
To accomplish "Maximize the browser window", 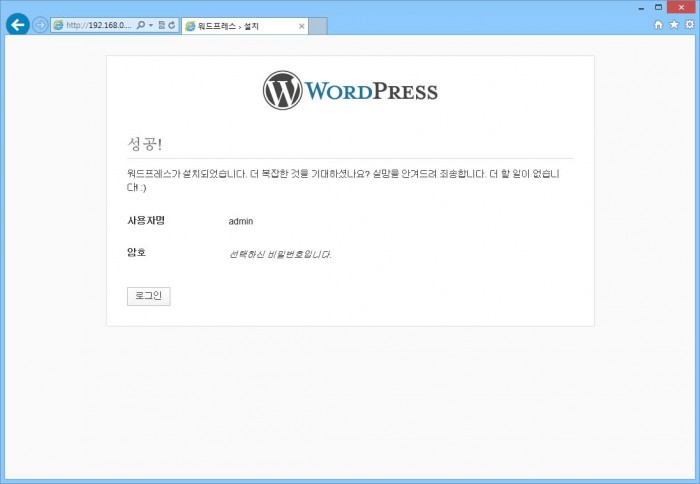I will 658,7.
